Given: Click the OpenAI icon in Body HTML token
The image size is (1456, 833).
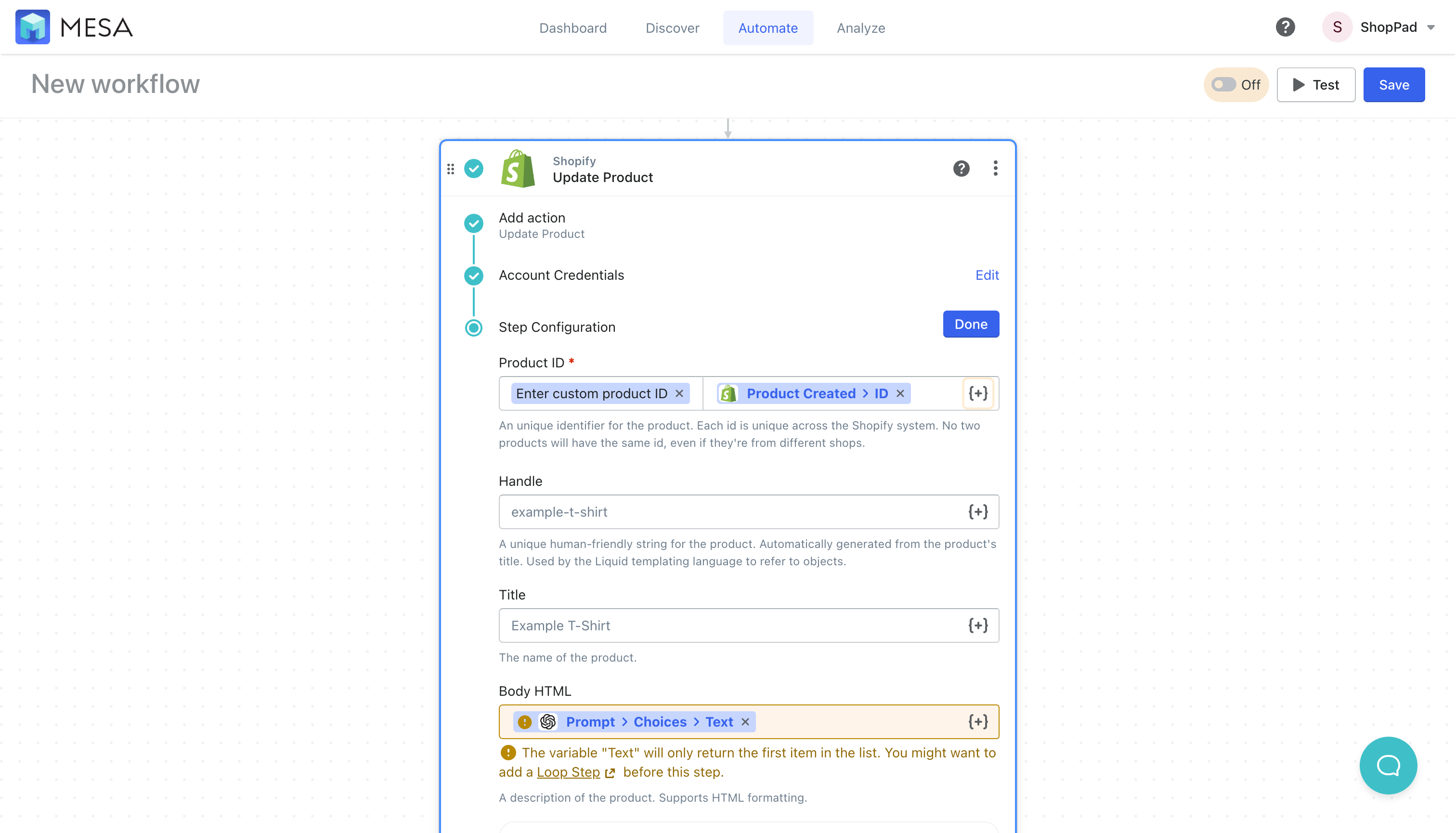Looking at the screenshot, I should 547,722.
